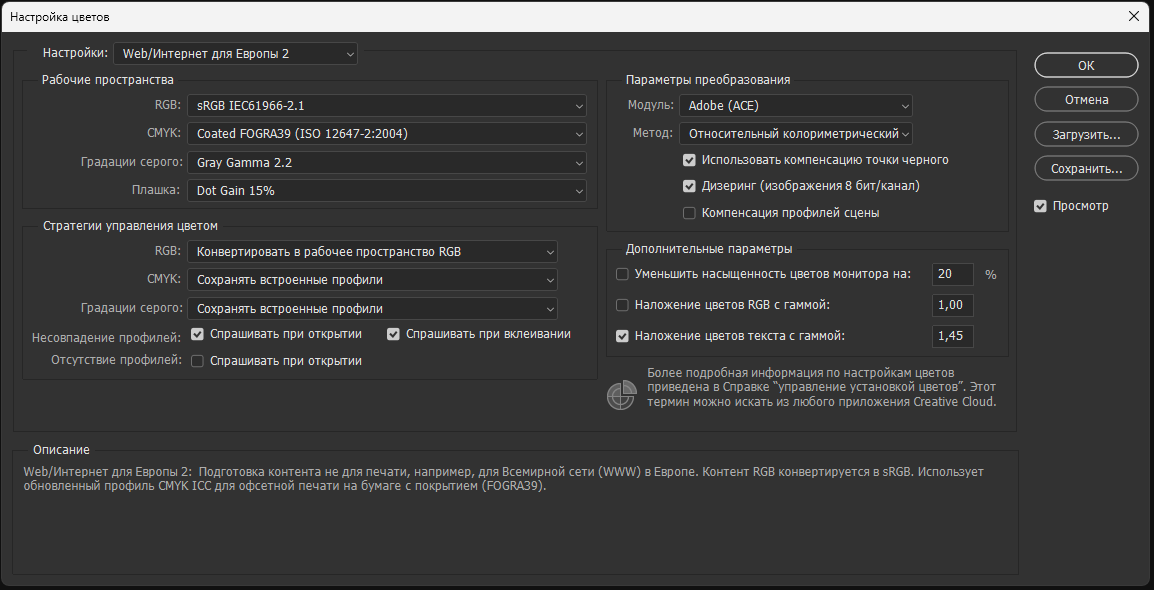Toggle Дизеринг (изображения 8 бит/канал) checkbox
The width and height of the screenshot is (1154, 590).
pyautogui.click(x=689, y=186)
